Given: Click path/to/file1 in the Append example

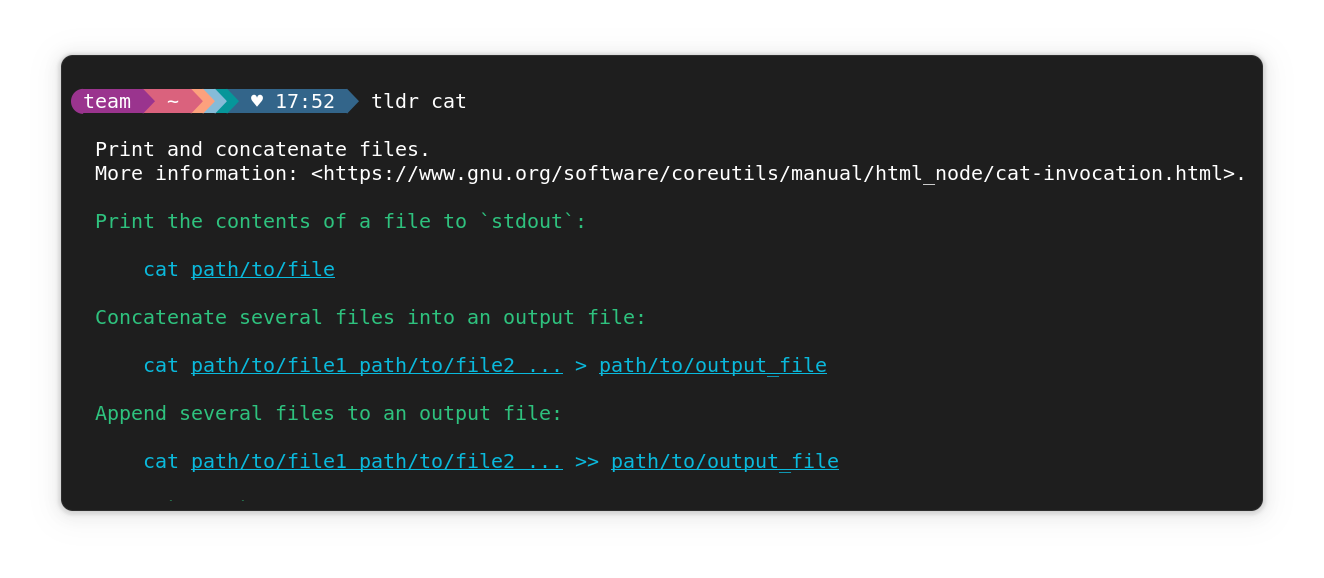Looking at the screenshot, I should 269,461.
